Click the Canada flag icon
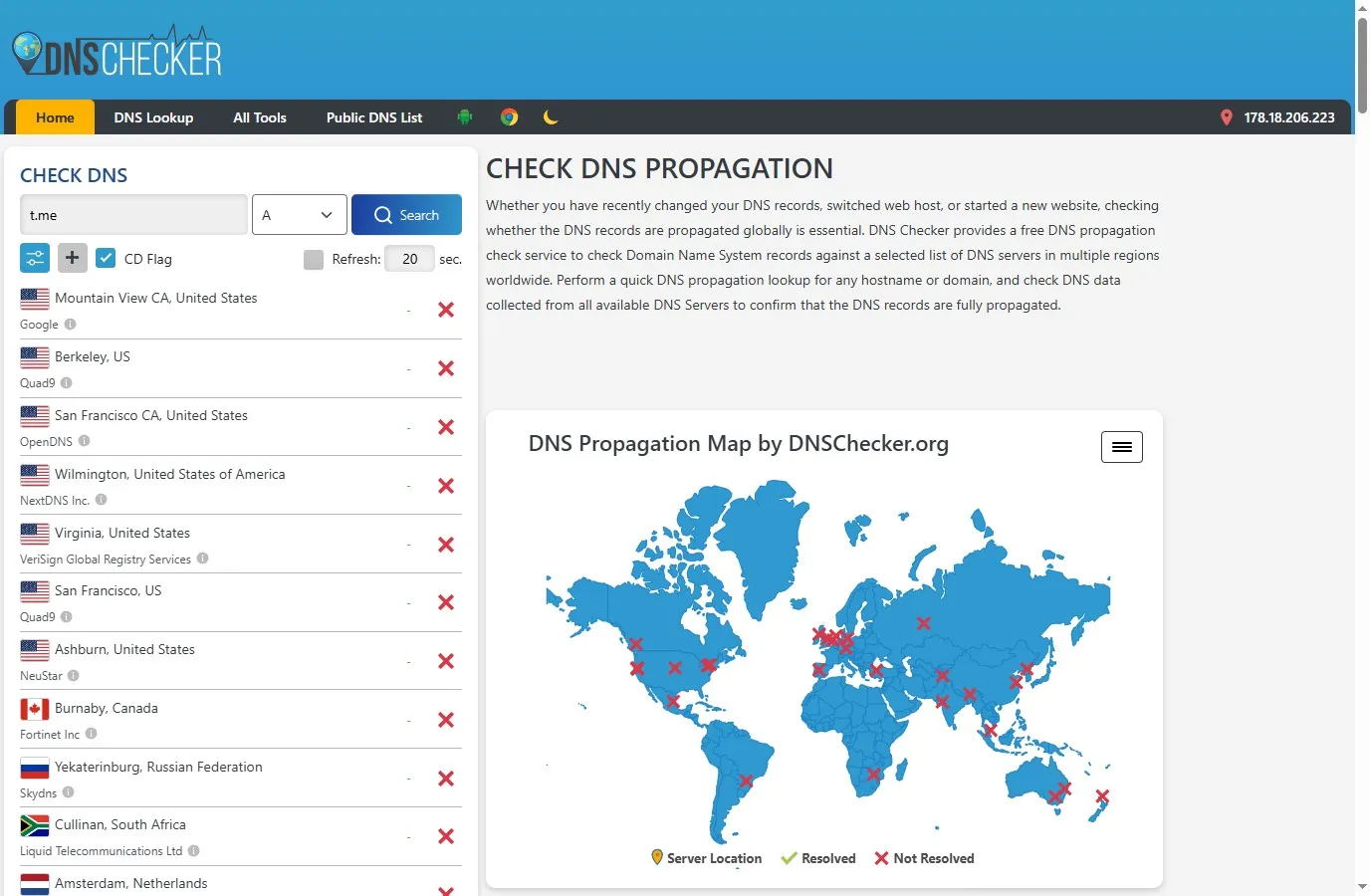Screen dimensions: 1370x896 pos(35,709)
